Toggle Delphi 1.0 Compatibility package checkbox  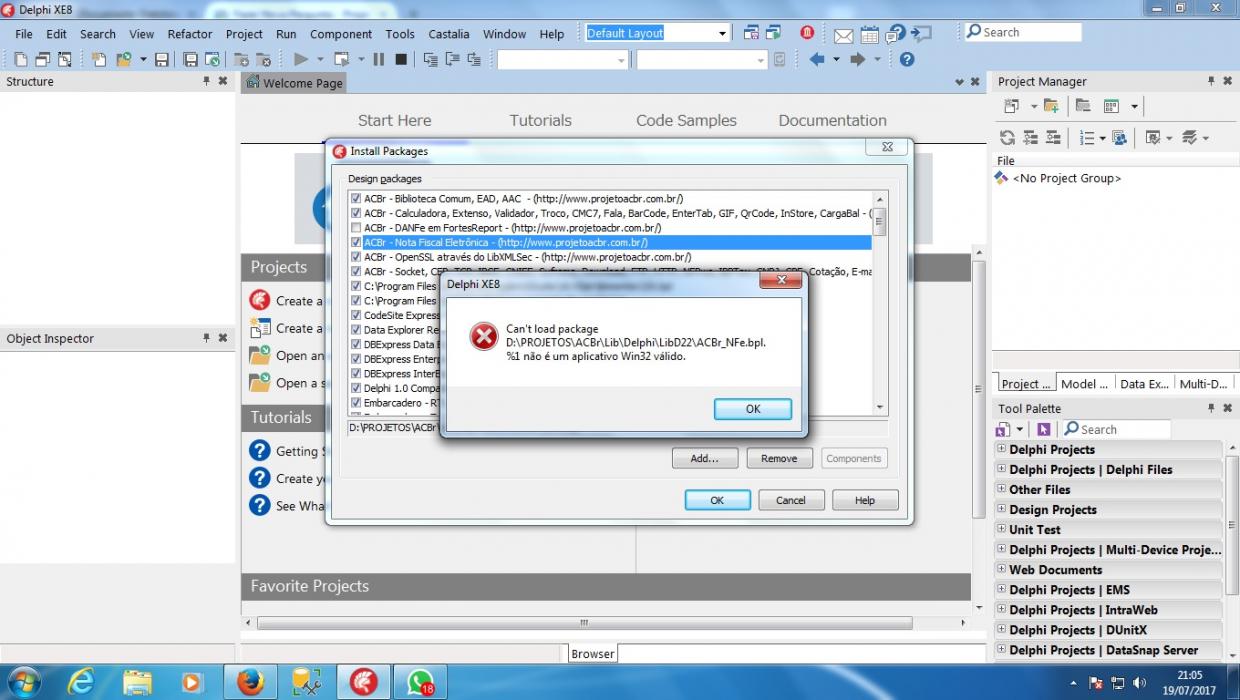tap(355, 387)
